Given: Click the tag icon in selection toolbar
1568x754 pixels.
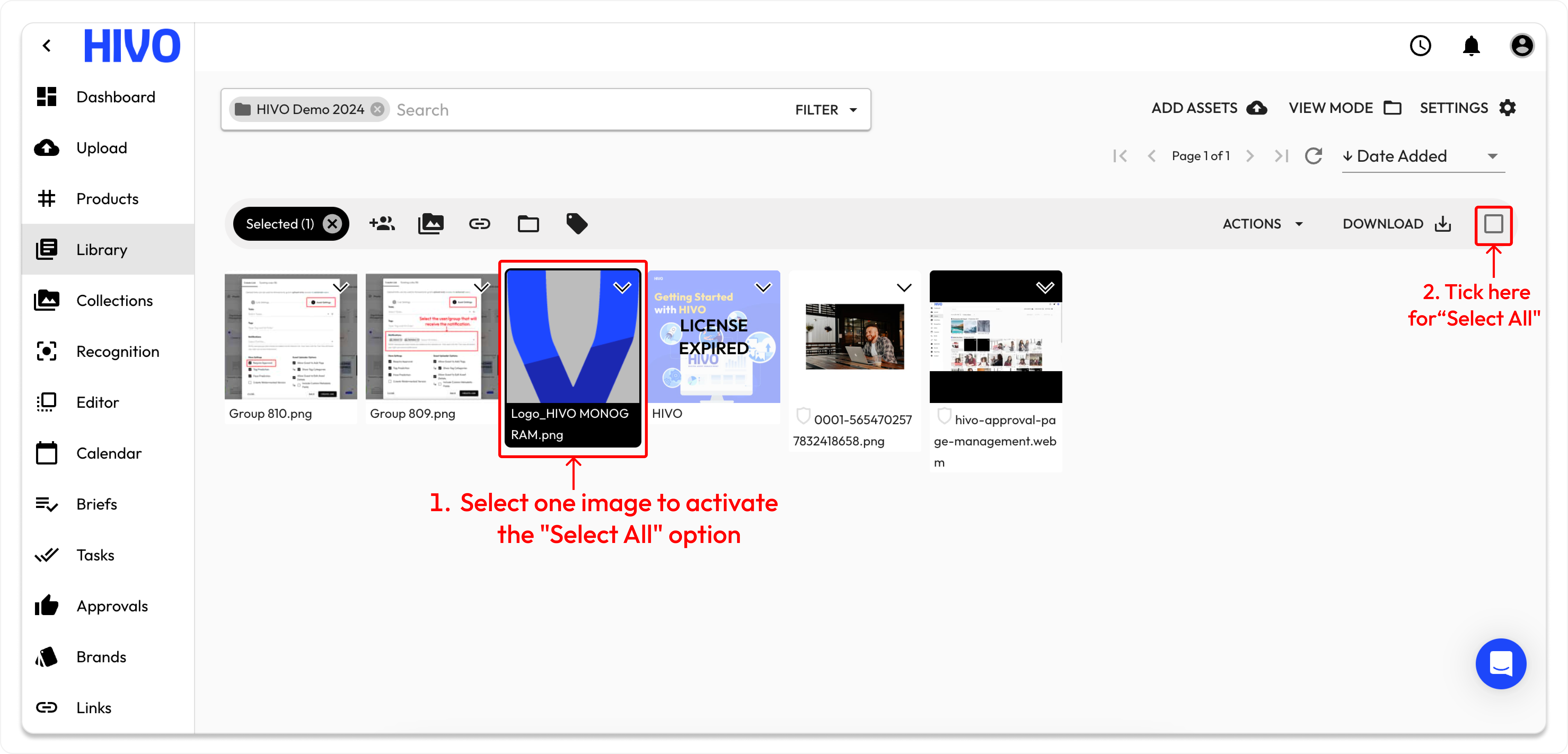Looking at the screenshot, I should pos(576,223).
